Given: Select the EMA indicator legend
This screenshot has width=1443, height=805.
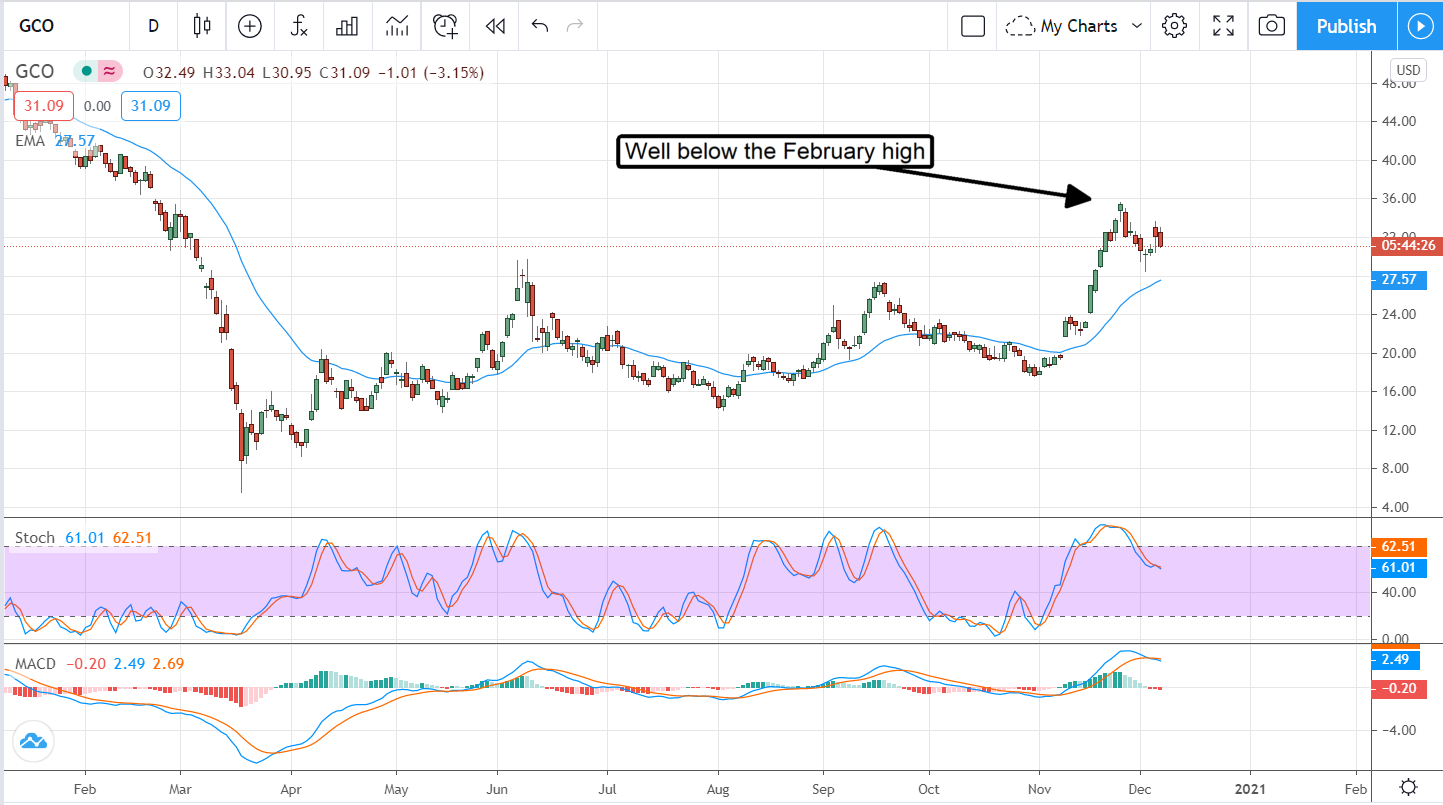Looking at the screenshot, I should [30, 141].
